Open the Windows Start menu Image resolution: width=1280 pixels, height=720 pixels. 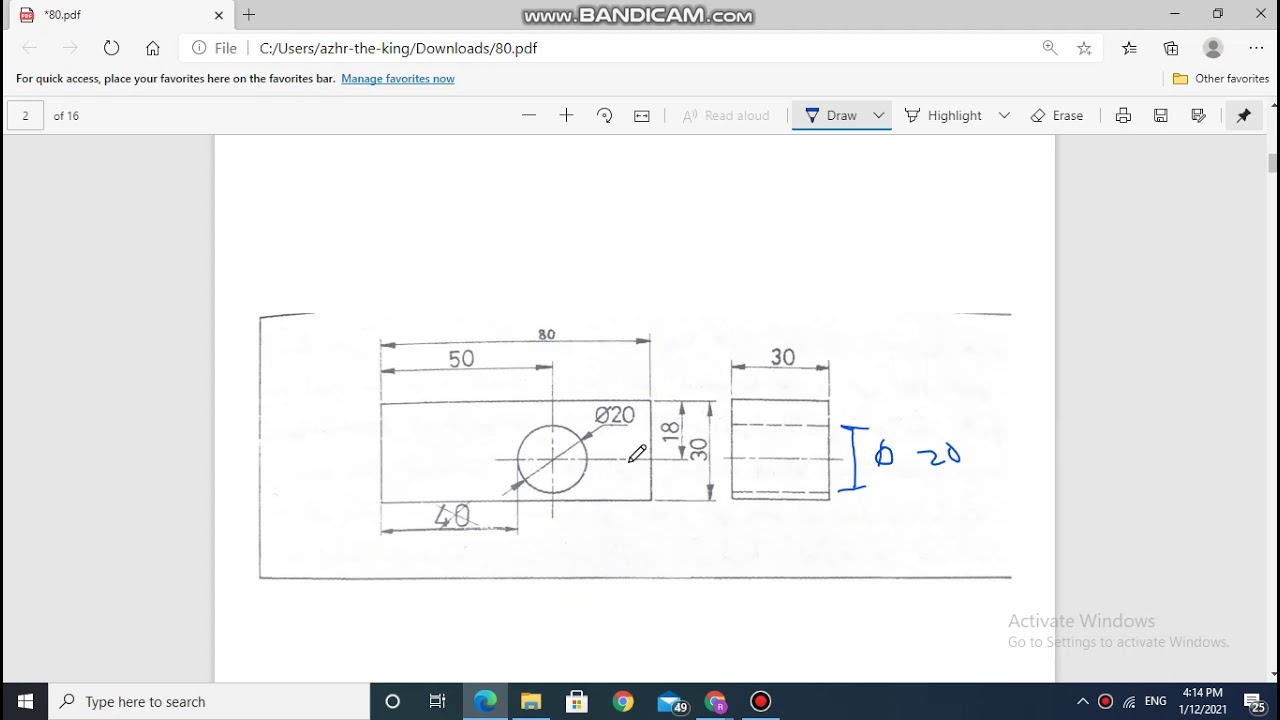click(24, 701)
